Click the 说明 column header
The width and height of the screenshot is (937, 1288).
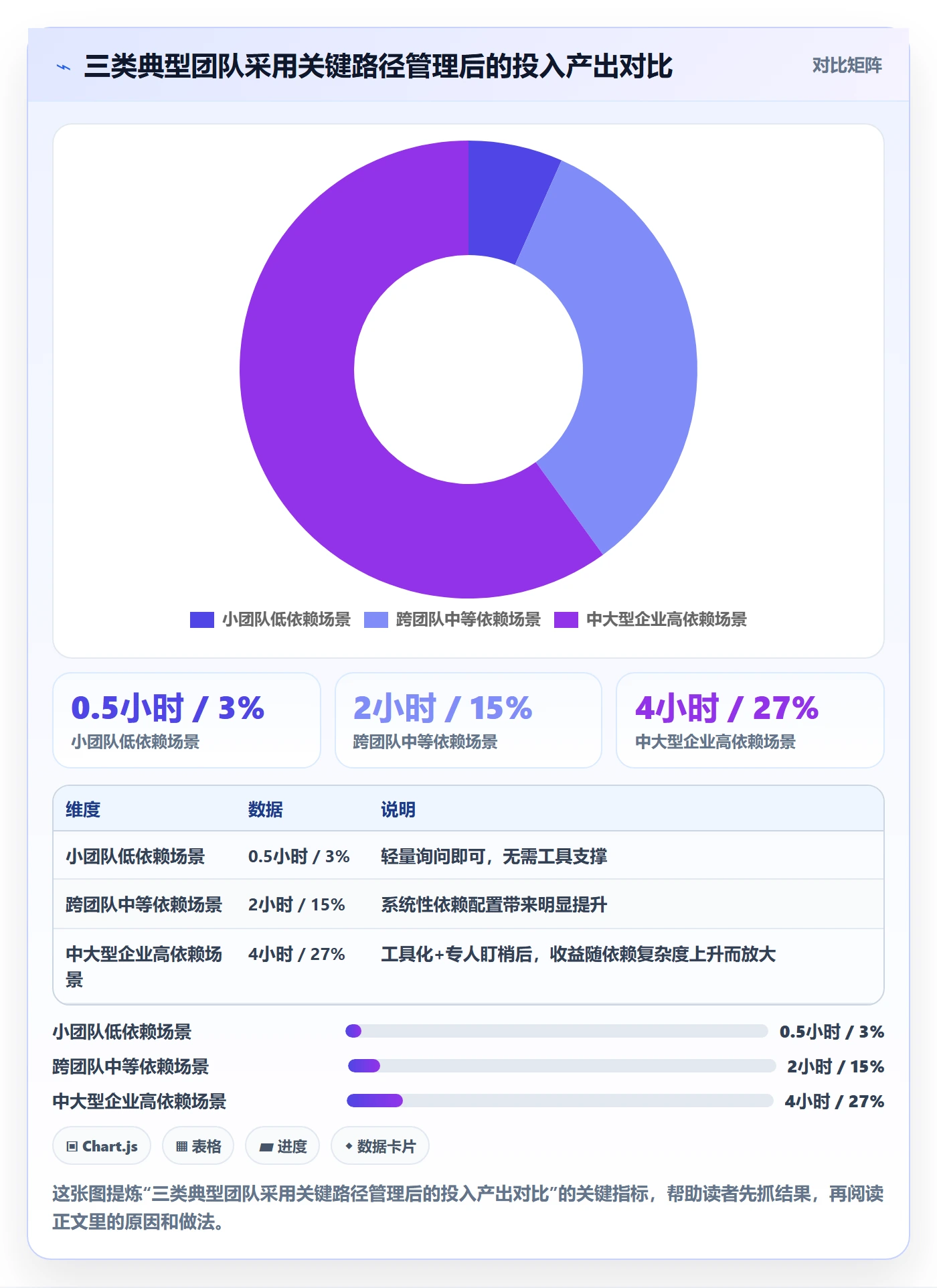pyautogui.click(x=398, y=809)
